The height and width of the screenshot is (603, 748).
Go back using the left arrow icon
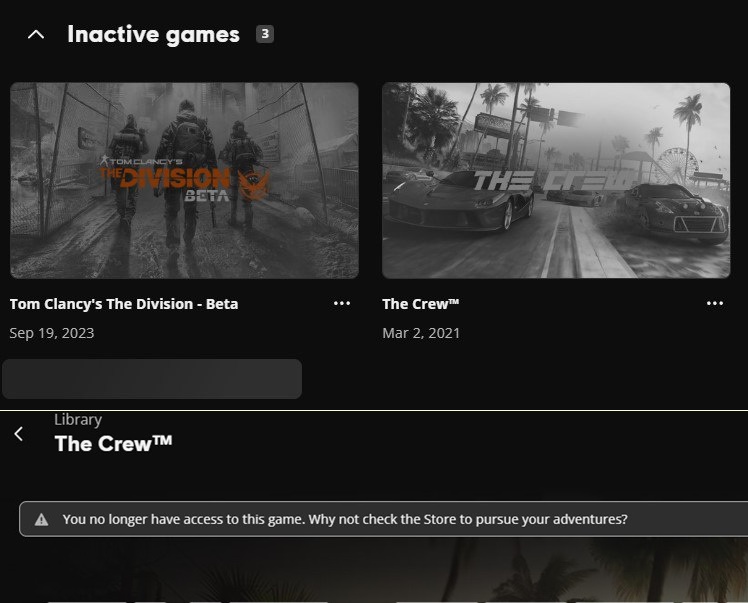coord(19,434)
